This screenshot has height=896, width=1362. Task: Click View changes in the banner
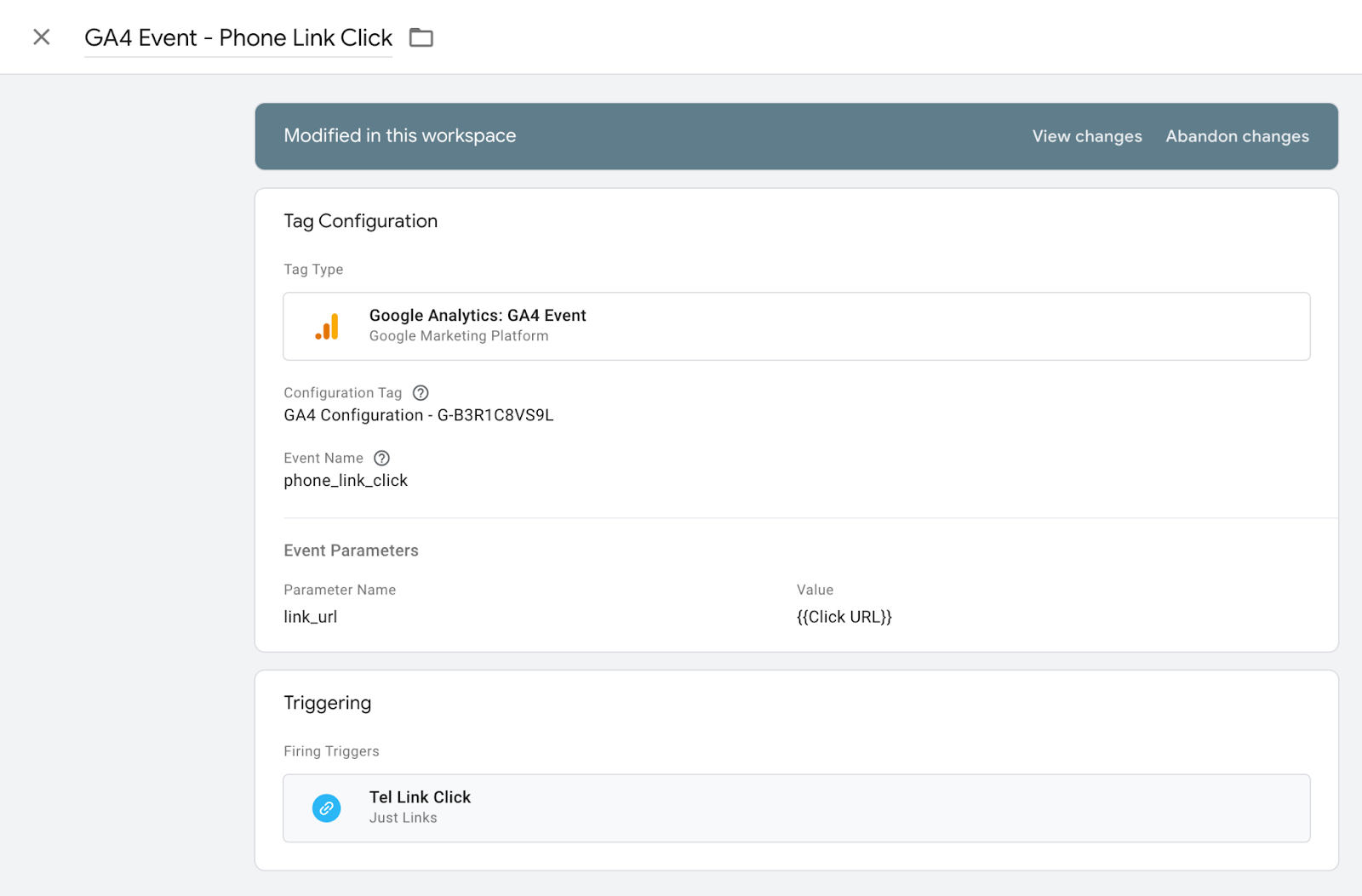coord(1087,136)
